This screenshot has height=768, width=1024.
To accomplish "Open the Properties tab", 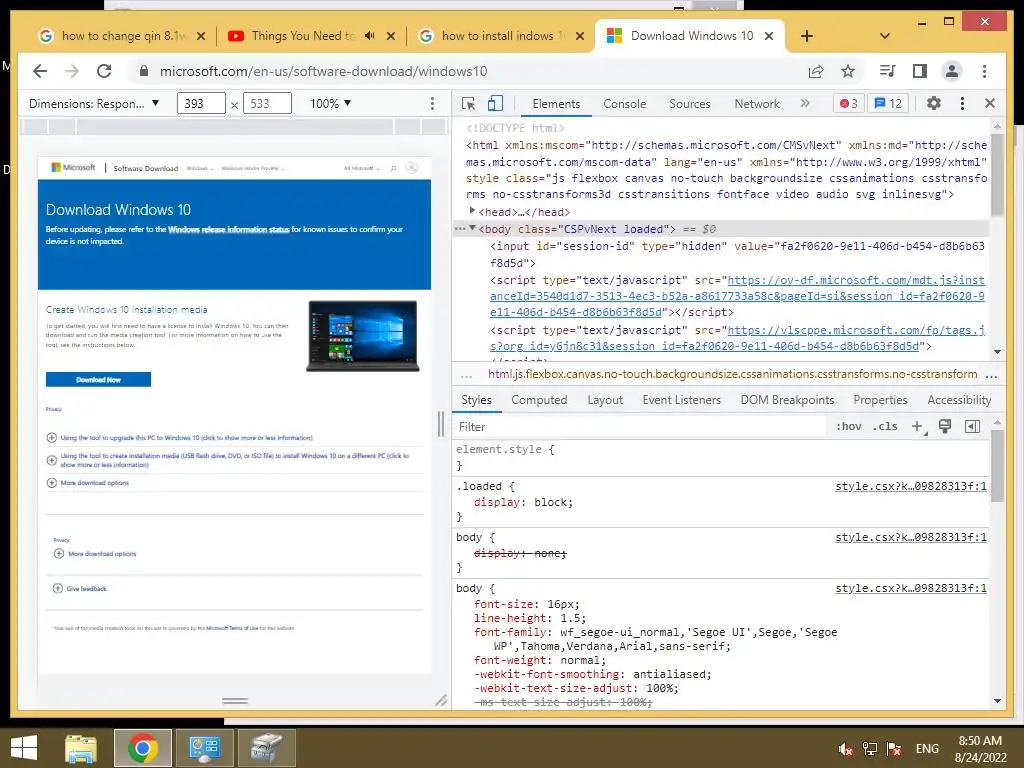I will point(880,400).
